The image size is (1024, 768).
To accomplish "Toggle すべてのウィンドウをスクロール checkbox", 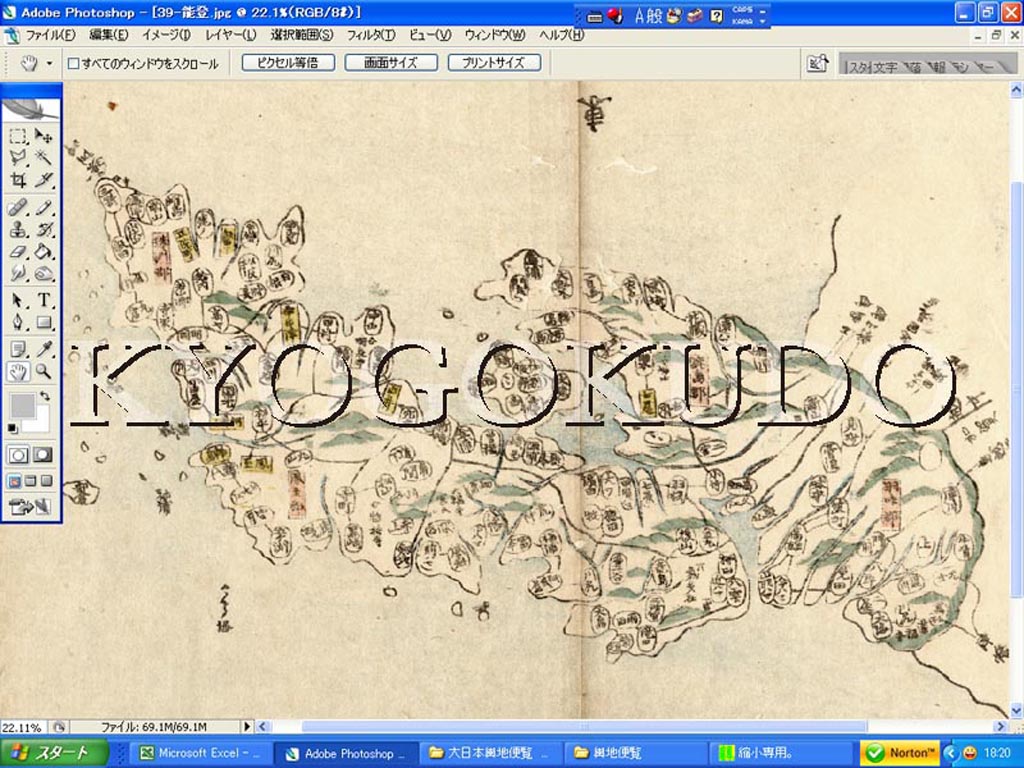I will 74,63.
